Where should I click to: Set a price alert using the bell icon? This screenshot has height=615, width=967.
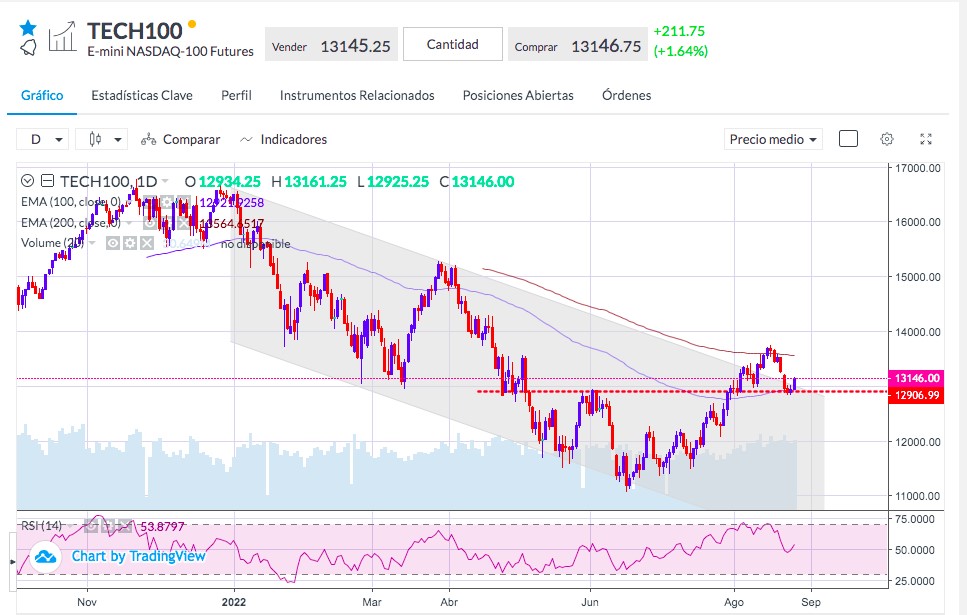tap(28, 47)
